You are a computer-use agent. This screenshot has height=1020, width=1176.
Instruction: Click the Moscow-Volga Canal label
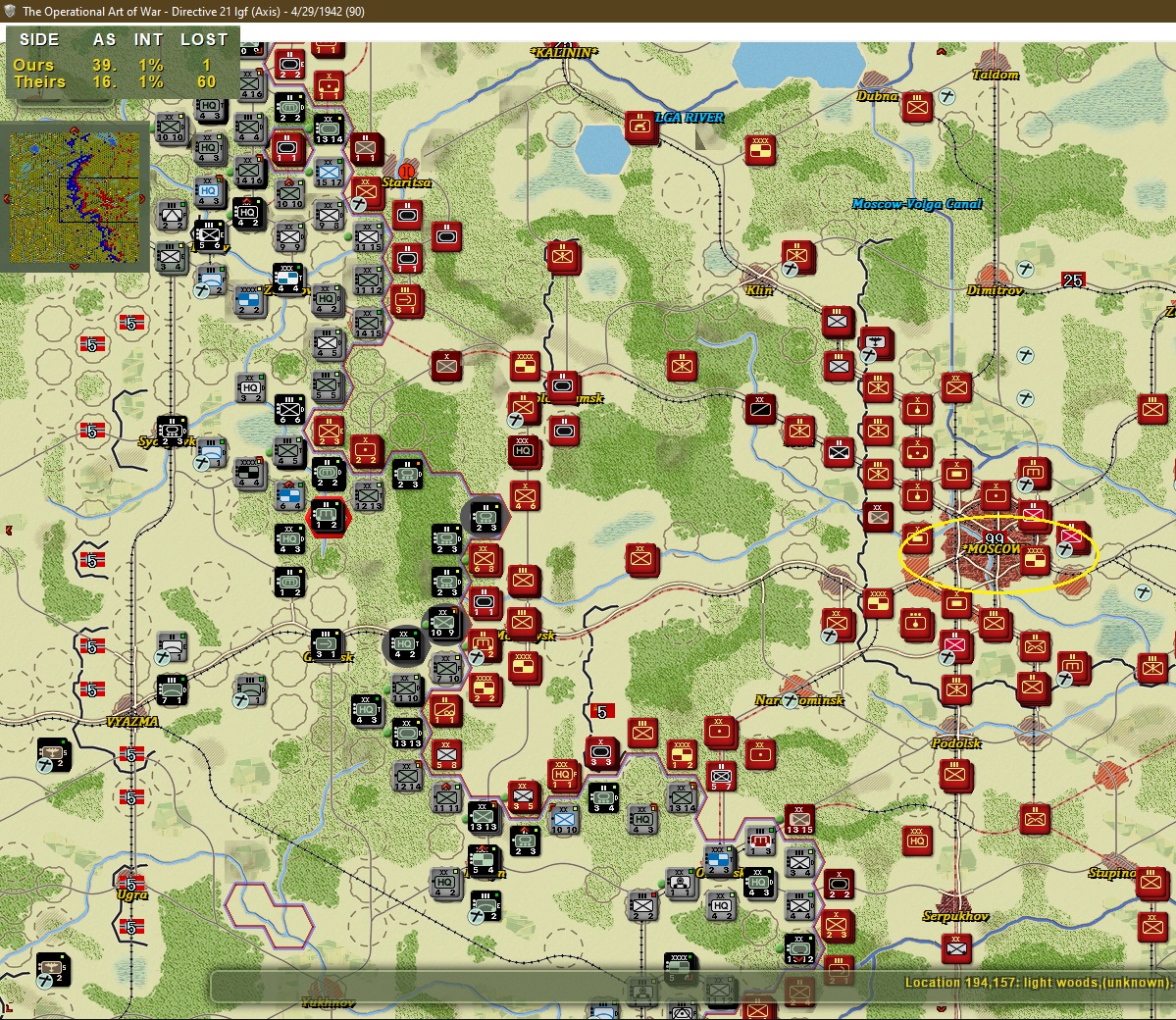916,204
